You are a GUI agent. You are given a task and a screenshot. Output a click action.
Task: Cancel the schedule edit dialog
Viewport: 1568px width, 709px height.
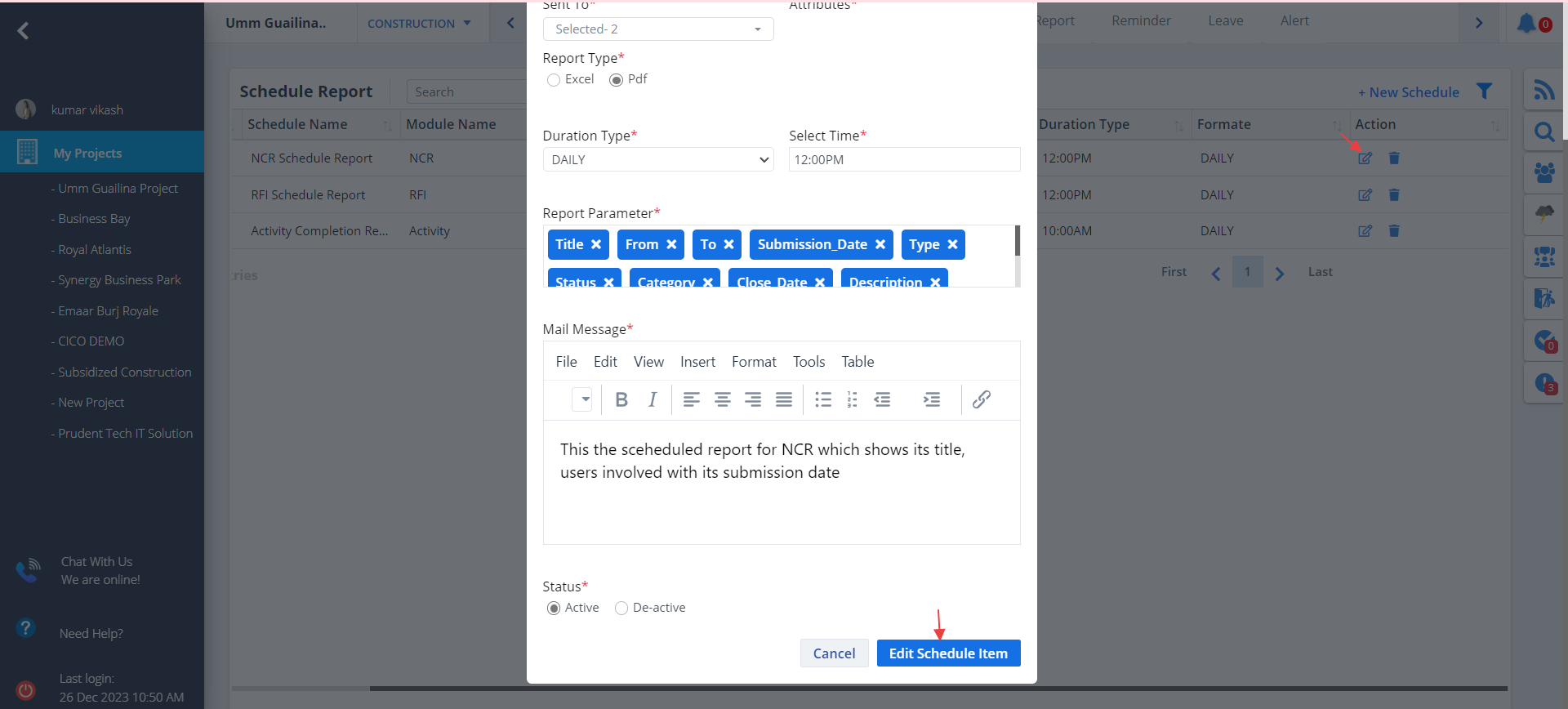click(x=834, y=653)
